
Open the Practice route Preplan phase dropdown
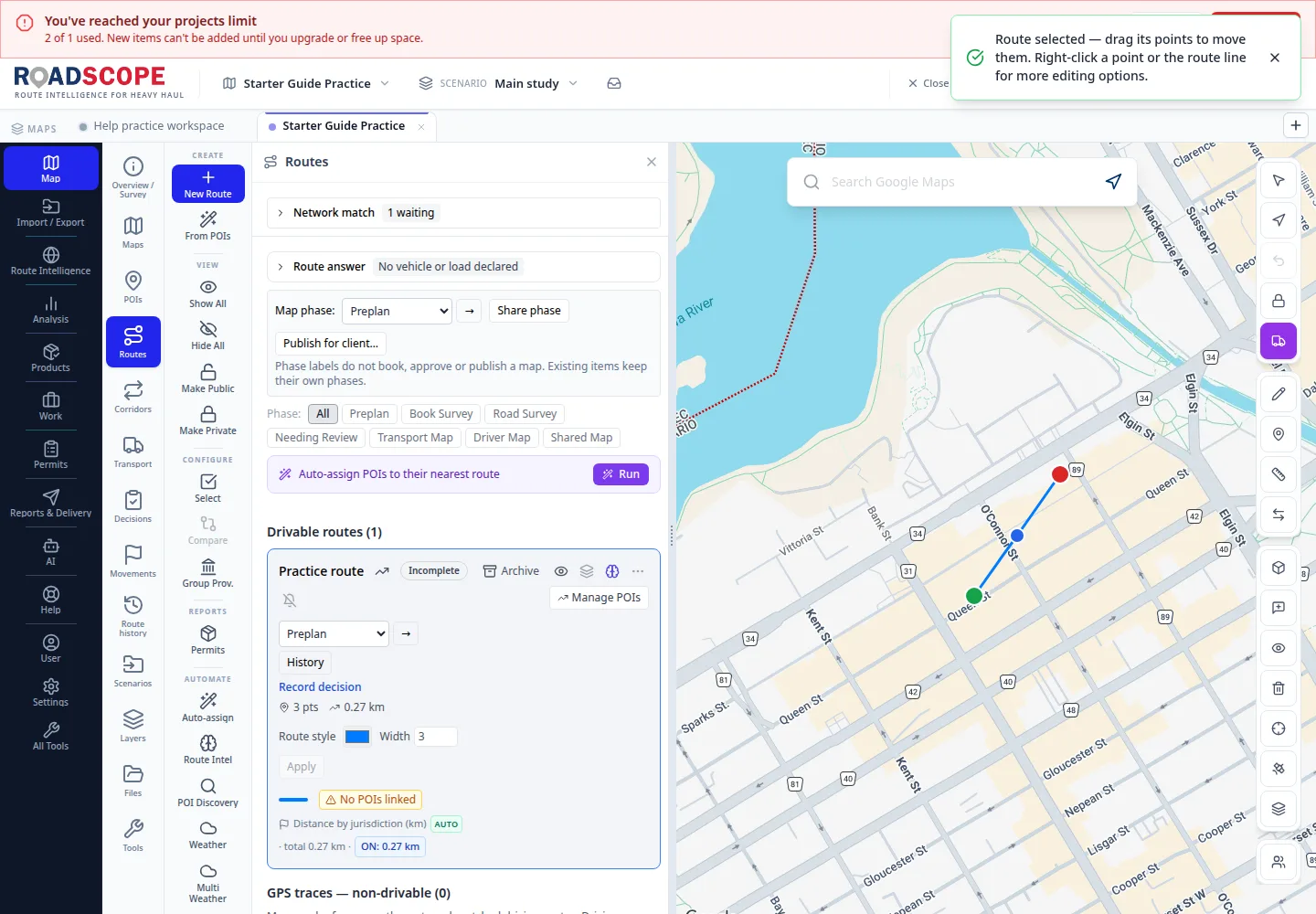click(x=334, y=633)
